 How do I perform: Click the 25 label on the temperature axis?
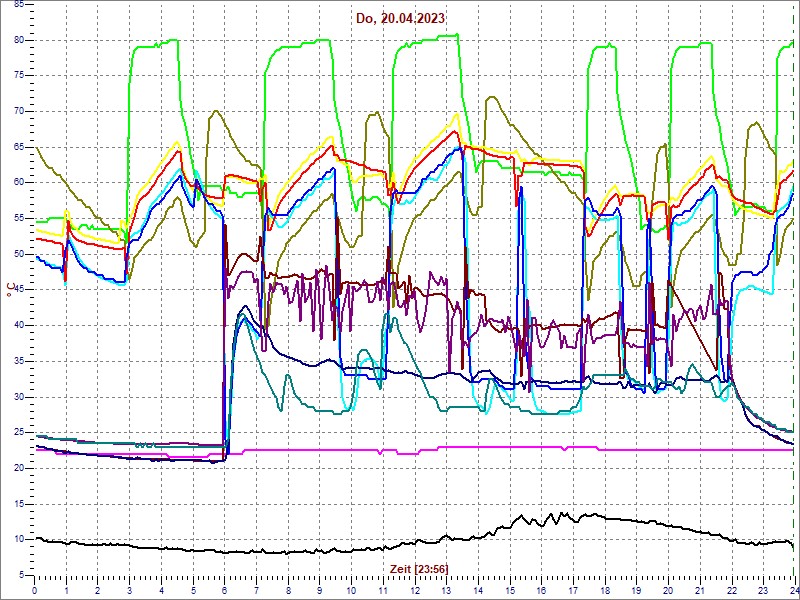click(x=18, y=433)
